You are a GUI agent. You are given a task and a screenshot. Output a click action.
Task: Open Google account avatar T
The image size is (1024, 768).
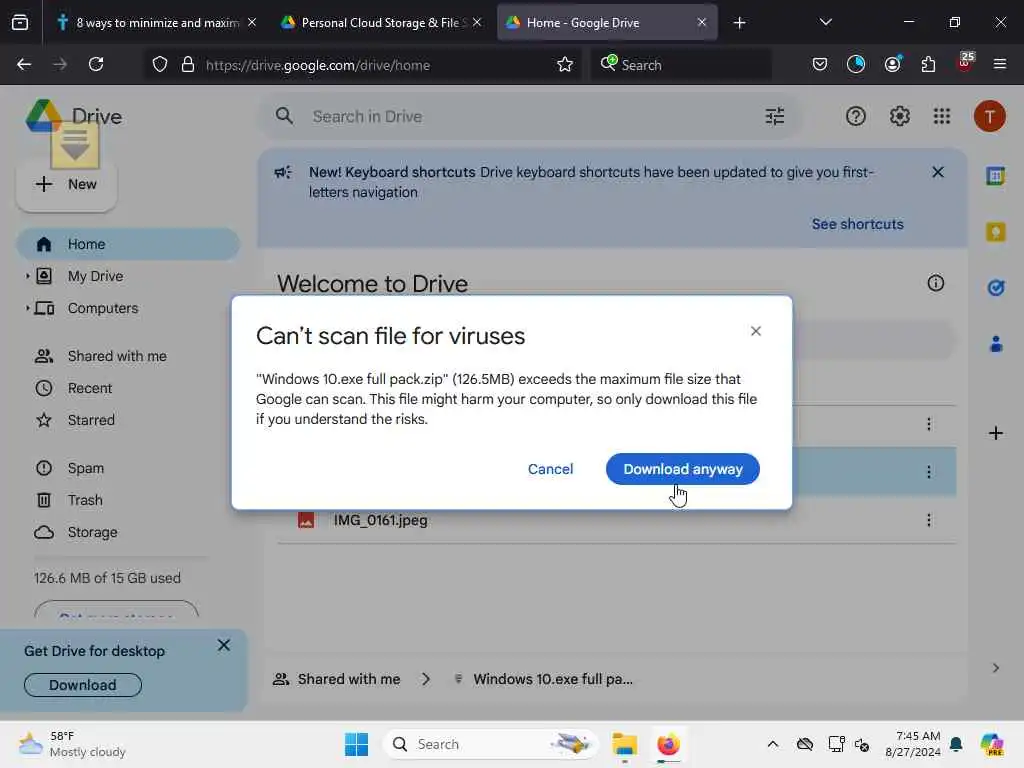coord(989,116)
